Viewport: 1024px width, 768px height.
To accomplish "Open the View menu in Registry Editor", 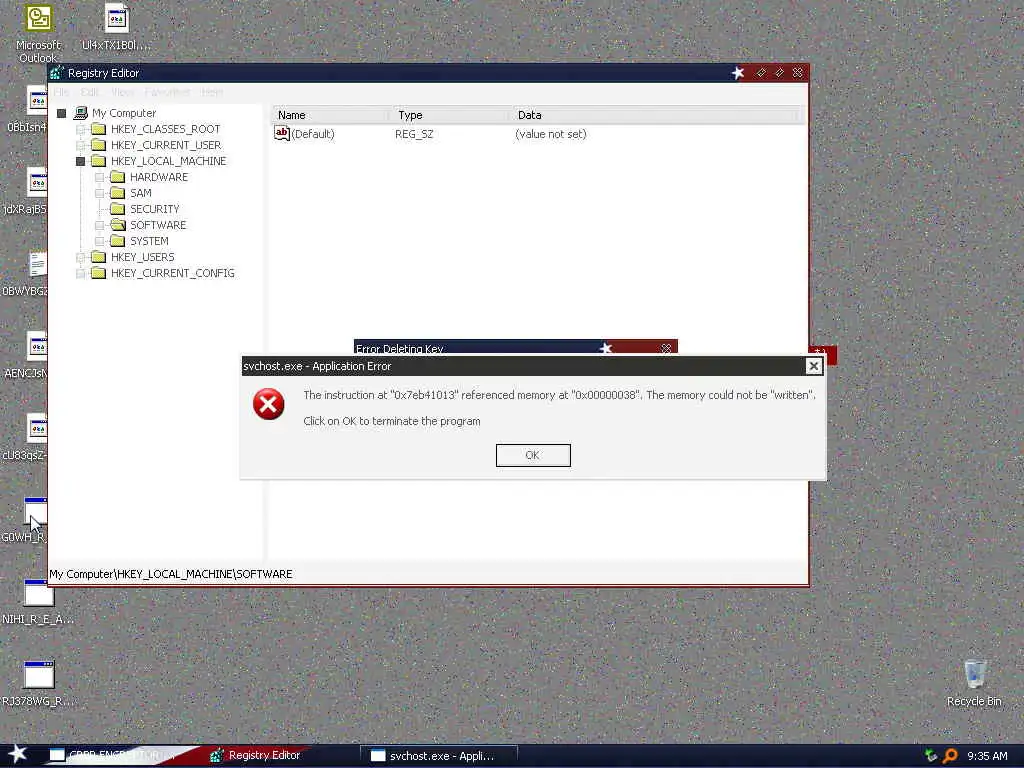I will (122, 92).
